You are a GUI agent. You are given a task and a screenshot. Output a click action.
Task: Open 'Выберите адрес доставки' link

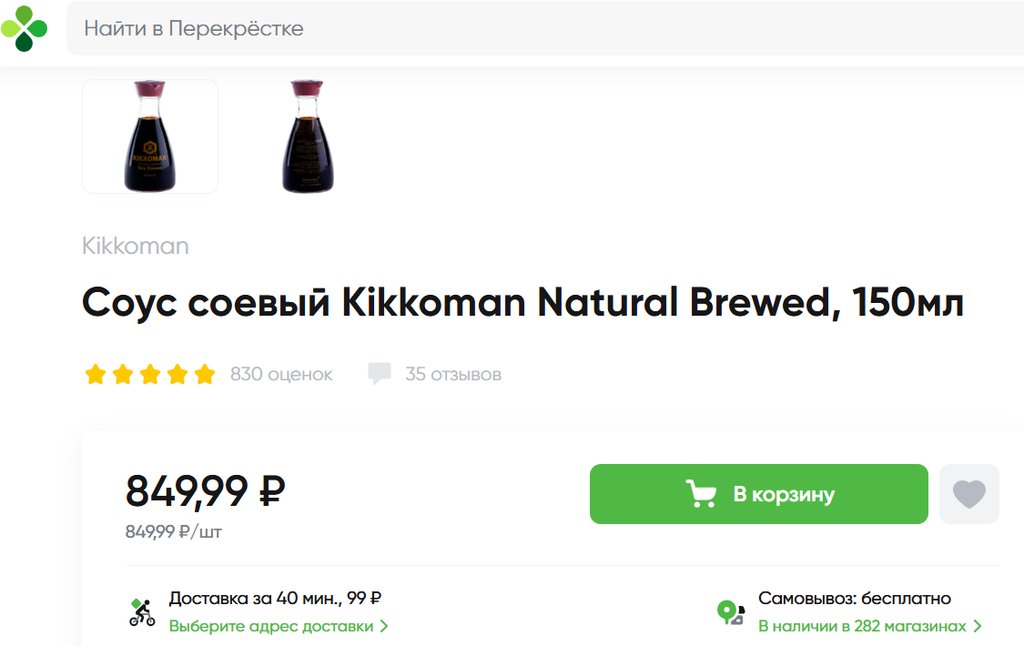(270, 626)
